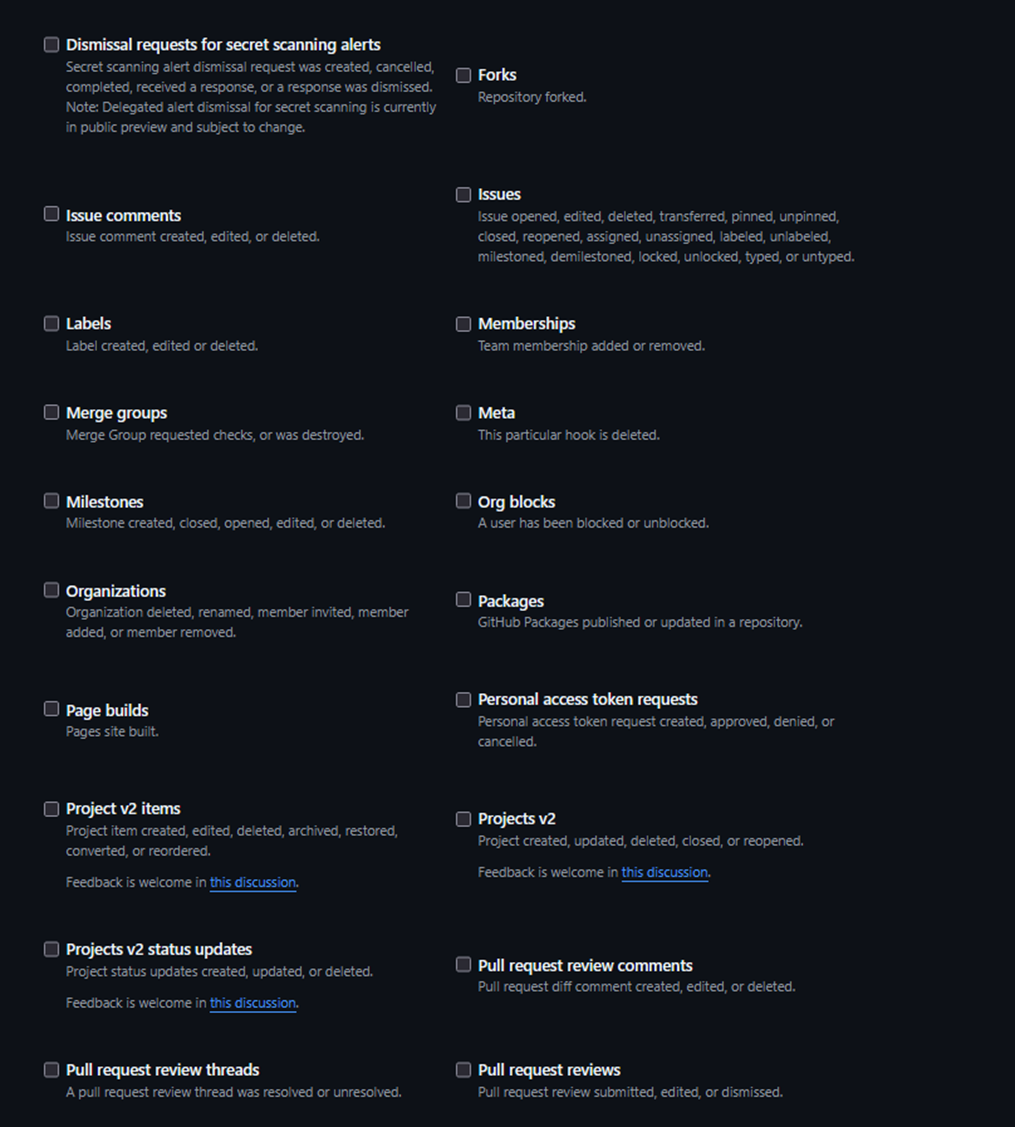Enable the Forks event checkbox
Screen dimensions: 1015x1127
(464, 75)
